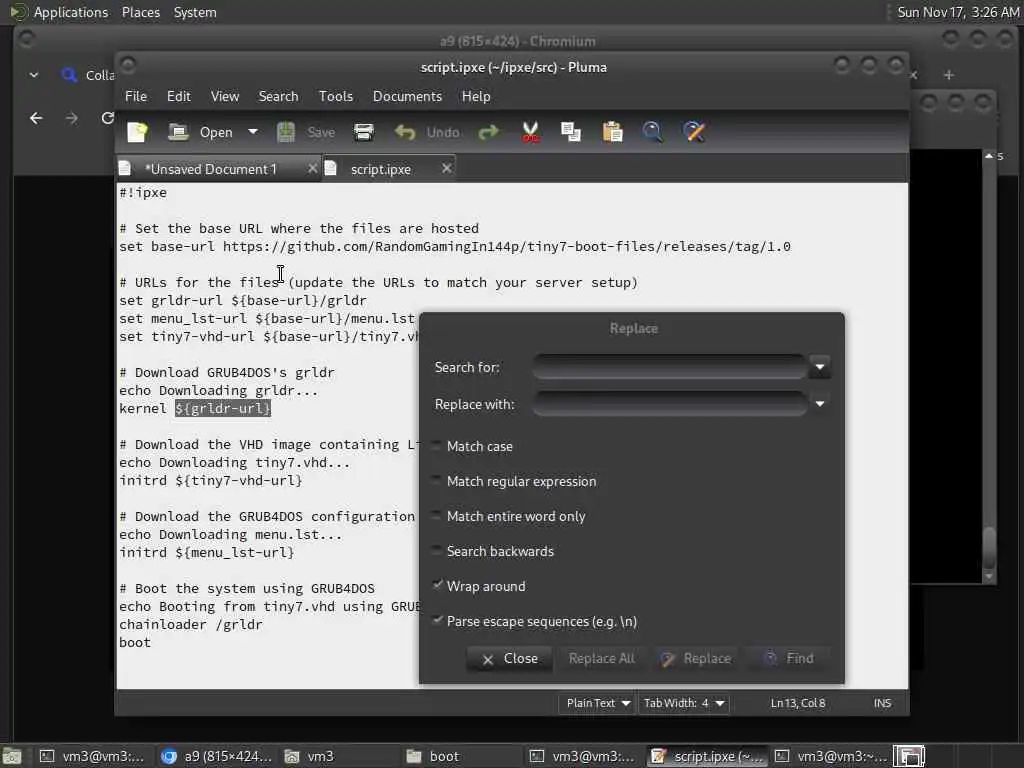Screen dimensions: 1024x768
Task: Click the Find and Replace toolbar icon
Action: (x=694, y=133)
